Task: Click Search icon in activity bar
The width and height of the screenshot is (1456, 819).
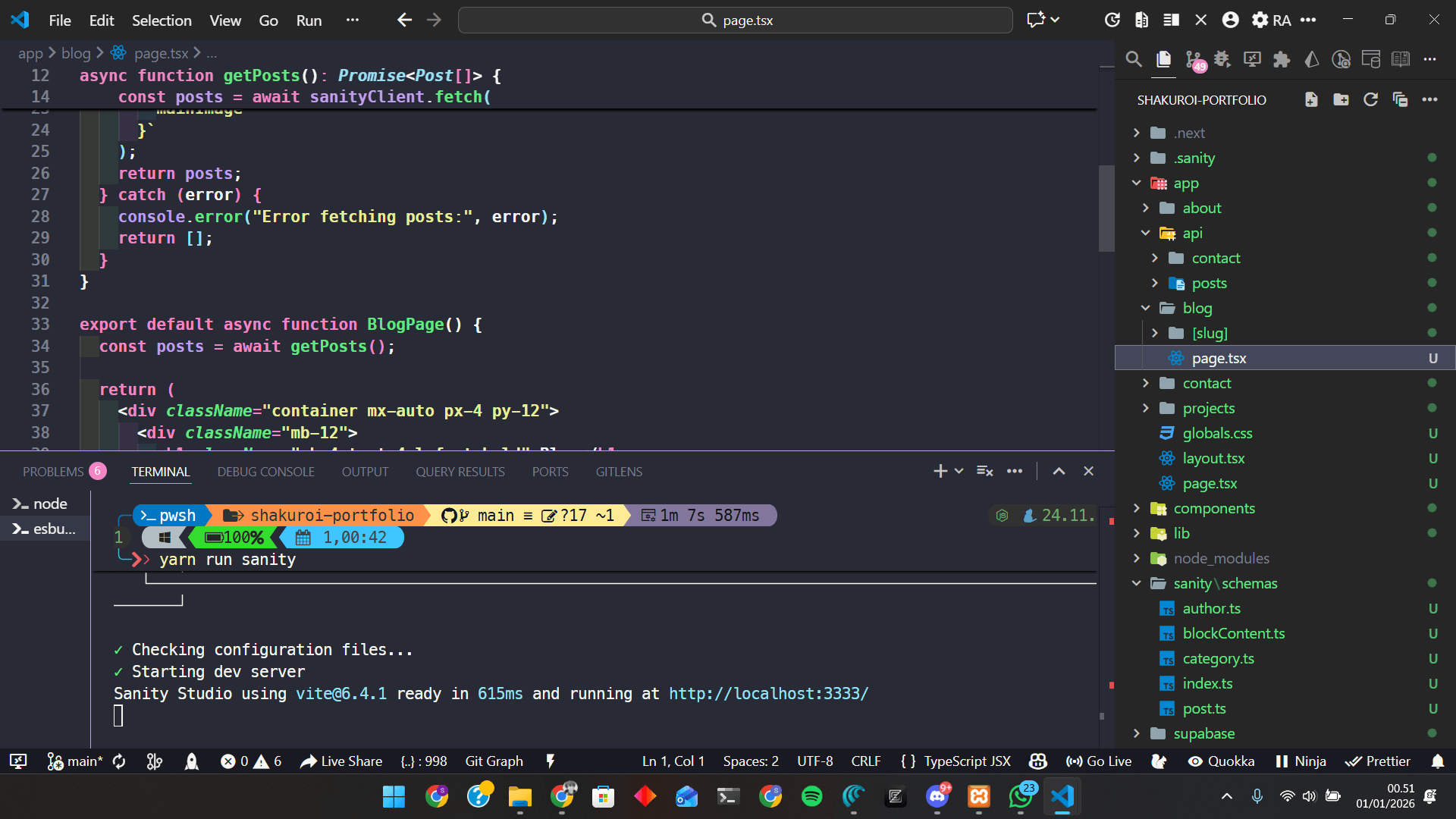Action: (1134, 59)
